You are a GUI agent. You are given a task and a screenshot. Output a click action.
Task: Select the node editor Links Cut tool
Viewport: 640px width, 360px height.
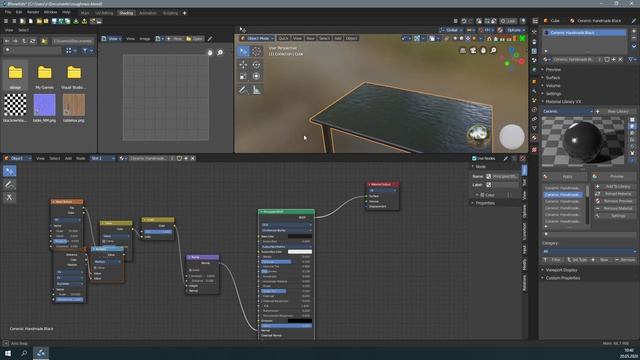pyautogui.click(x=9, y=198)
